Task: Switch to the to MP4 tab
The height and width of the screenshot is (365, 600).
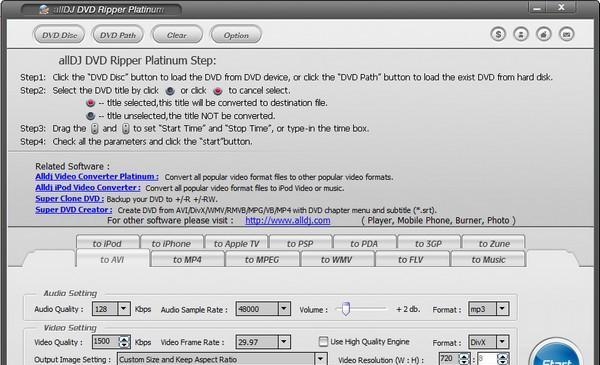Action: pos(187,259)
